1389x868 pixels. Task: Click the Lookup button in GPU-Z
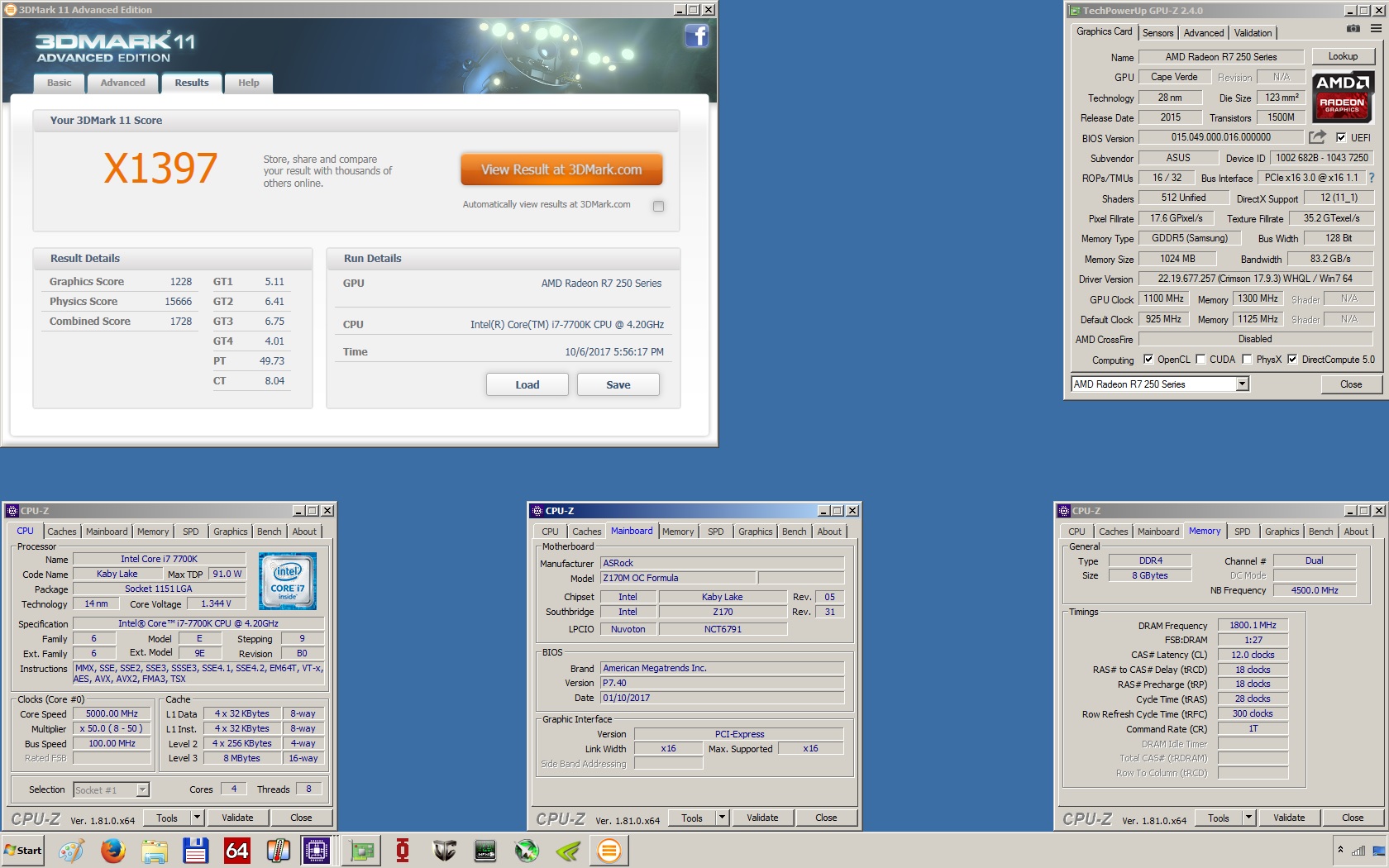(1343, 56)
